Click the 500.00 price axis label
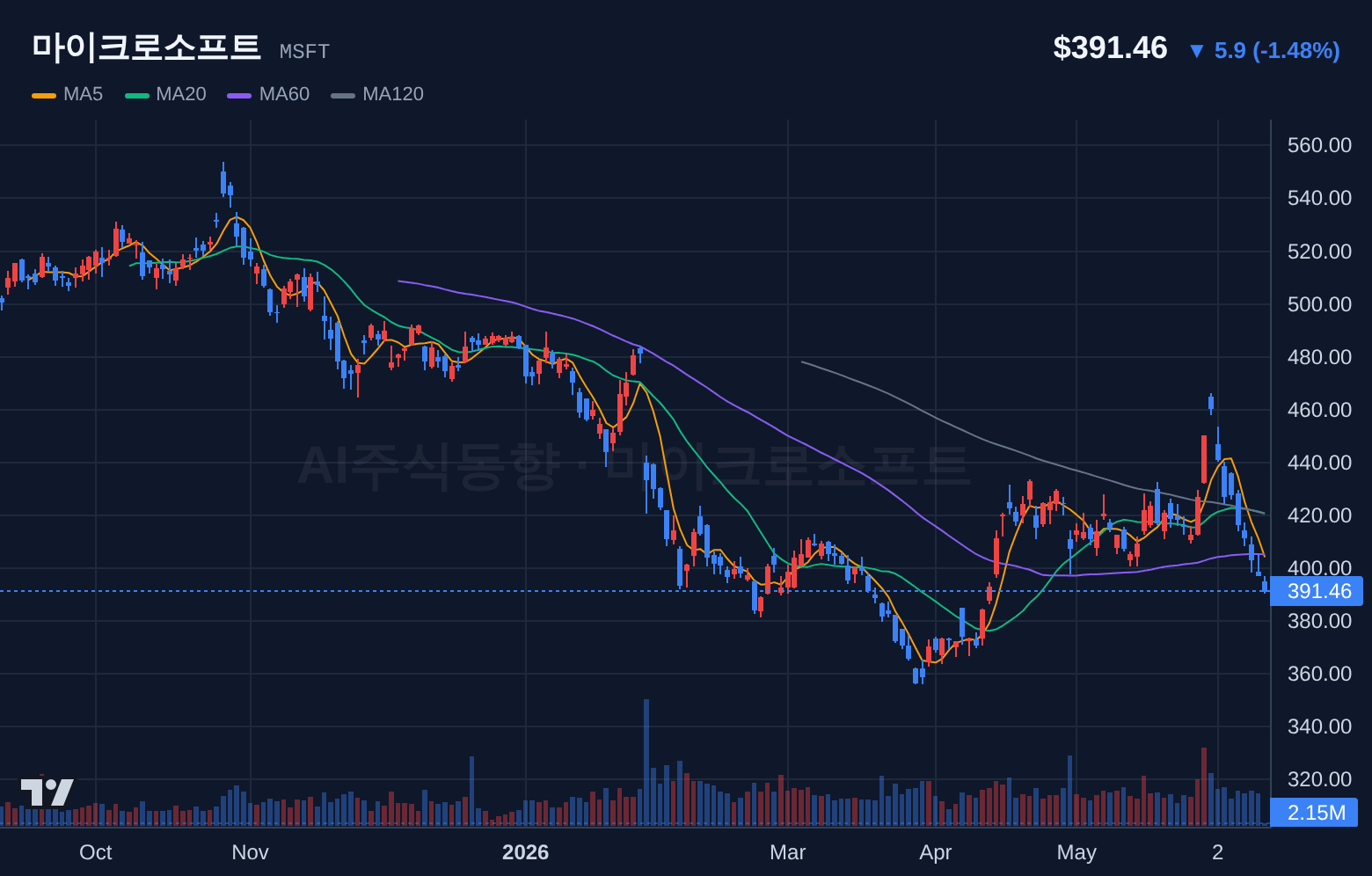Viewport: 1372px width, 876px height. (x=1319, y=304)
